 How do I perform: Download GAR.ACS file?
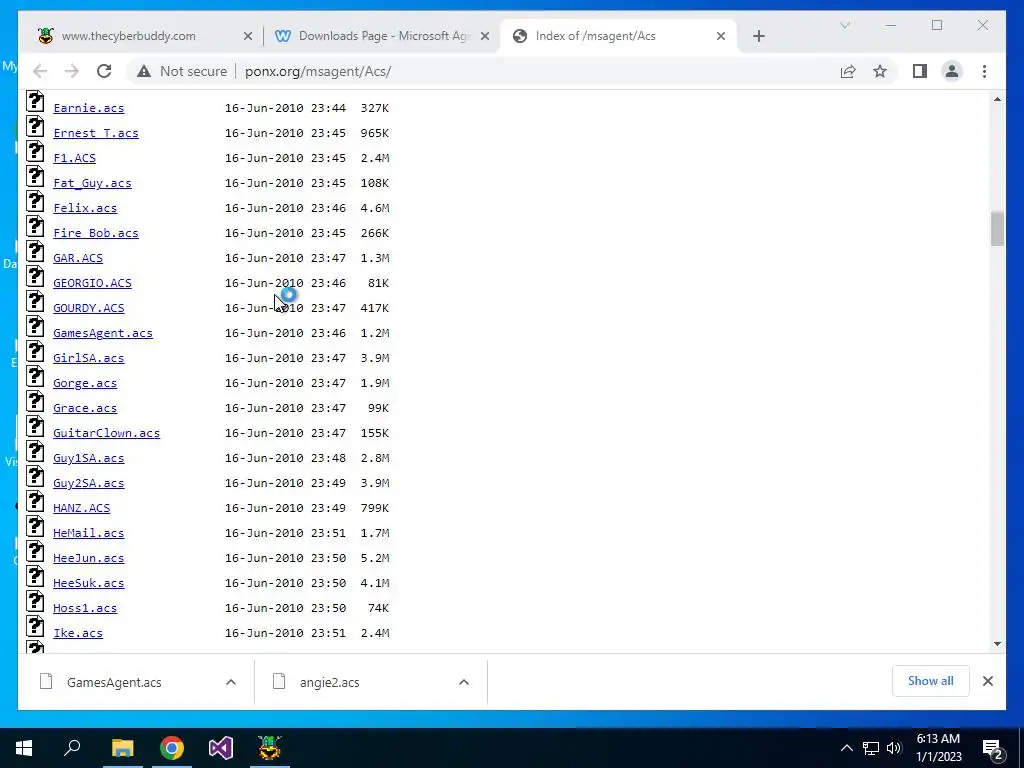click(x=78, y=258)
